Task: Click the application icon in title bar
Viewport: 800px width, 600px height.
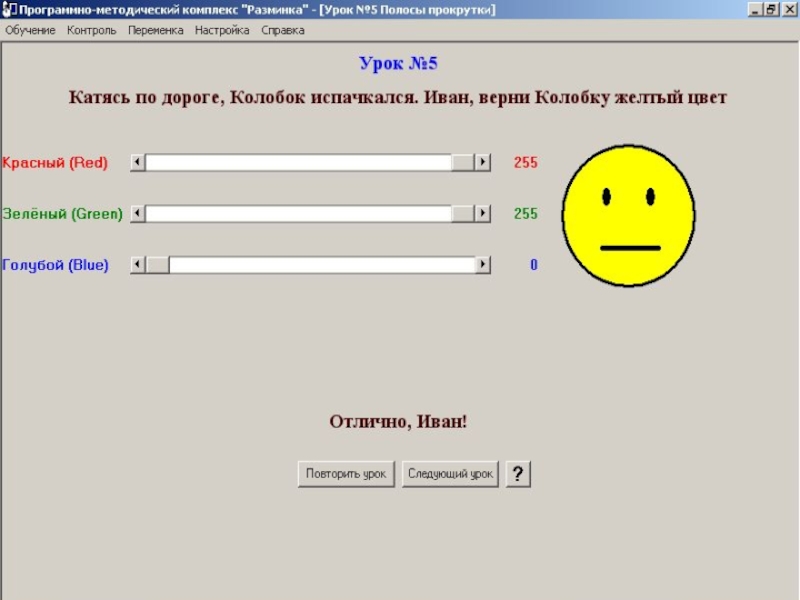Action: click(9, 9)
